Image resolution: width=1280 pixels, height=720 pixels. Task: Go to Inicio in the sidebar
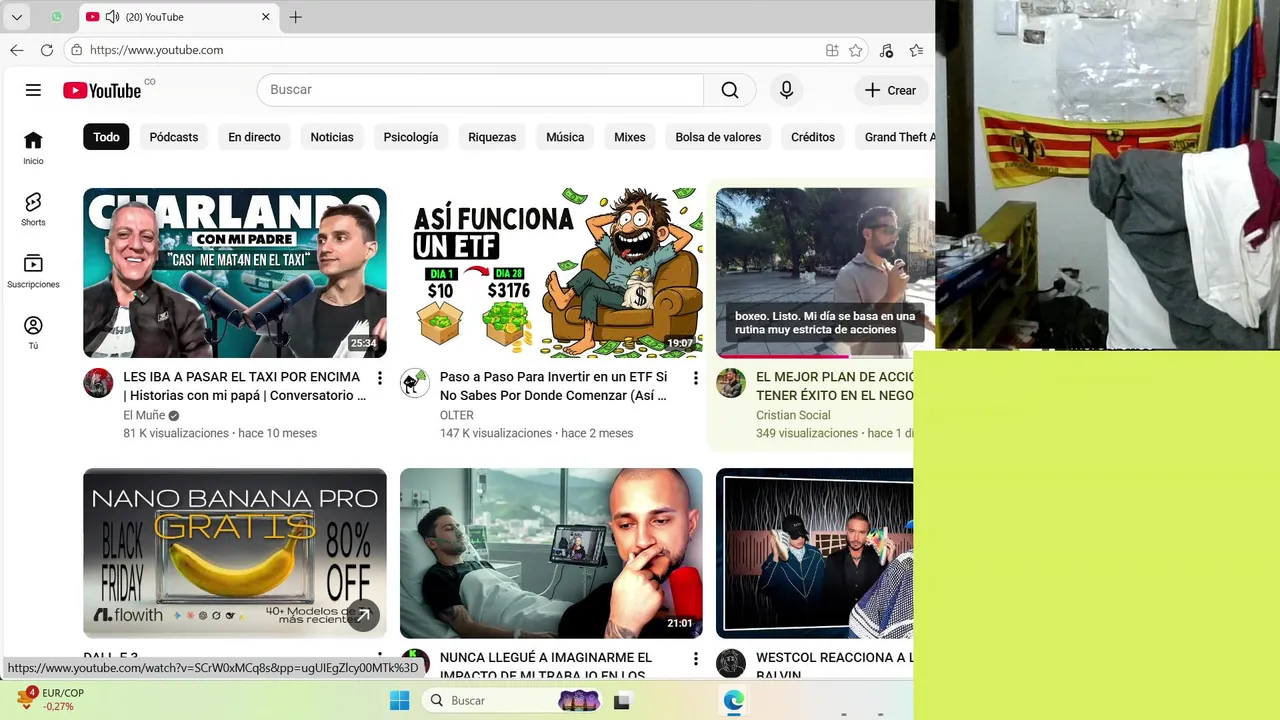pos(33,148)
